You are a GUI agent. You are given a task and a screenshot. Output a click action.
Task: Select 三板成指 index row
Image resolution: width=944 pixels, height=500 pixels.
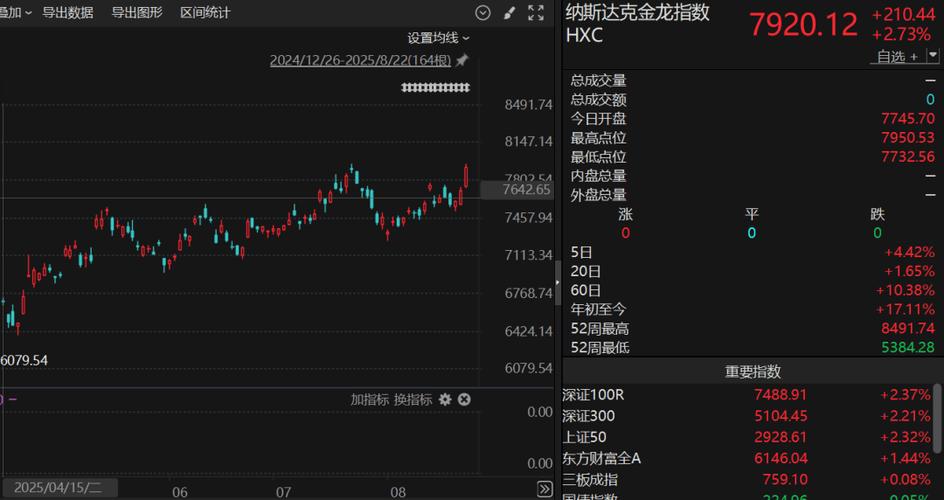point(747,480)
